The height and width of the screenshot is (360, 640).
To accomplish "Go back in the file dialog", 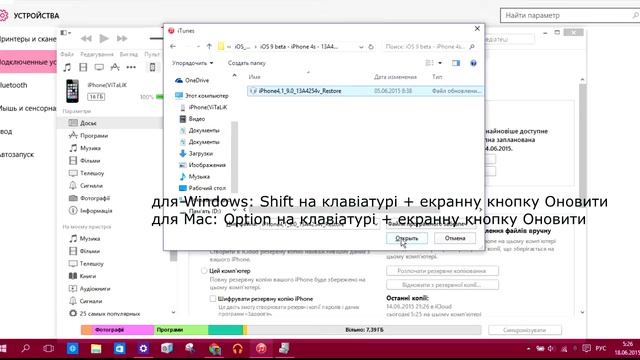I will (173, 47).
